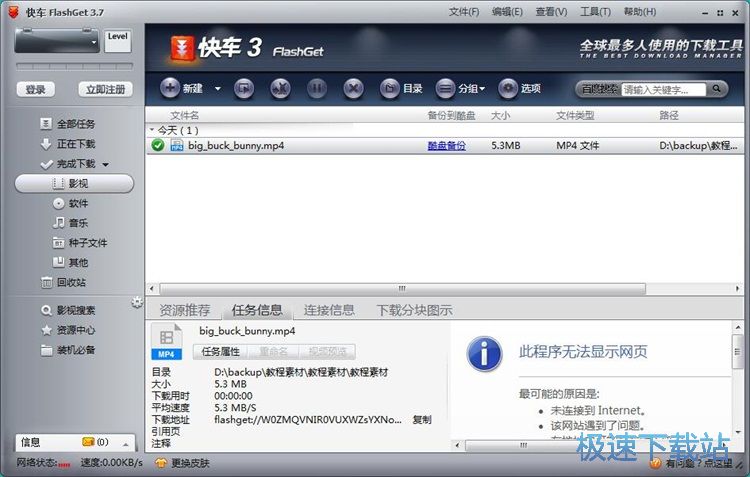Collapse the 今天 (1) group
Viewport: 750px width, 477px height.
click(152, 130)
